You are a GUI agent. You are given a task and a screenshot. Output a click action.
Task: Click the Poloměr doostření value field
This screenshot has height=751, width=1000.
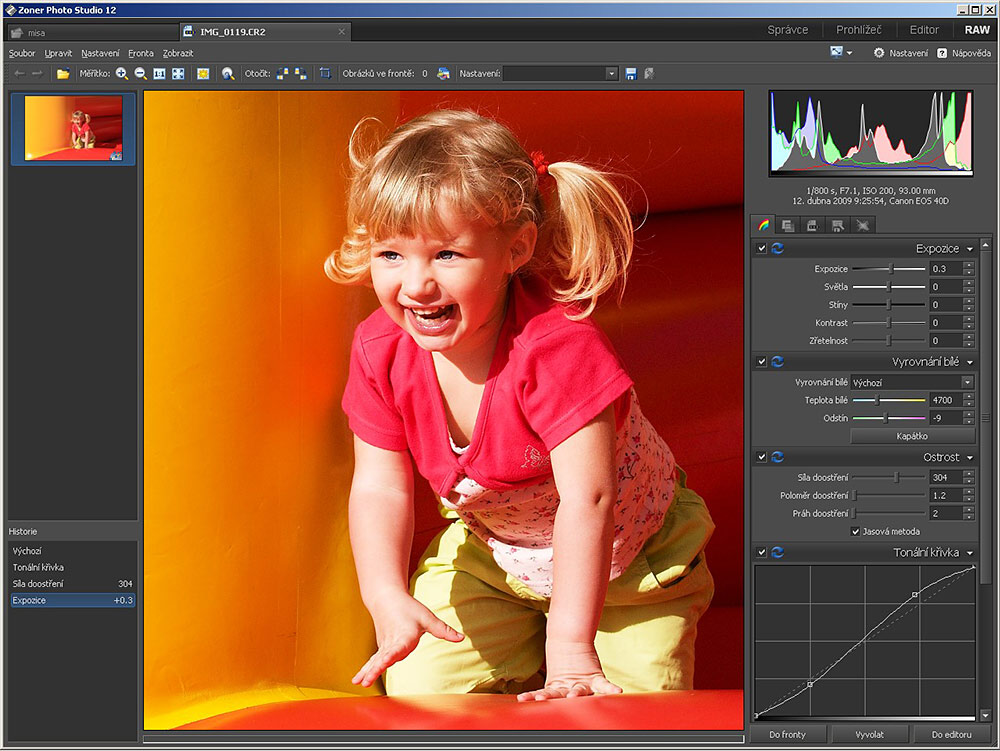point(946,495)
